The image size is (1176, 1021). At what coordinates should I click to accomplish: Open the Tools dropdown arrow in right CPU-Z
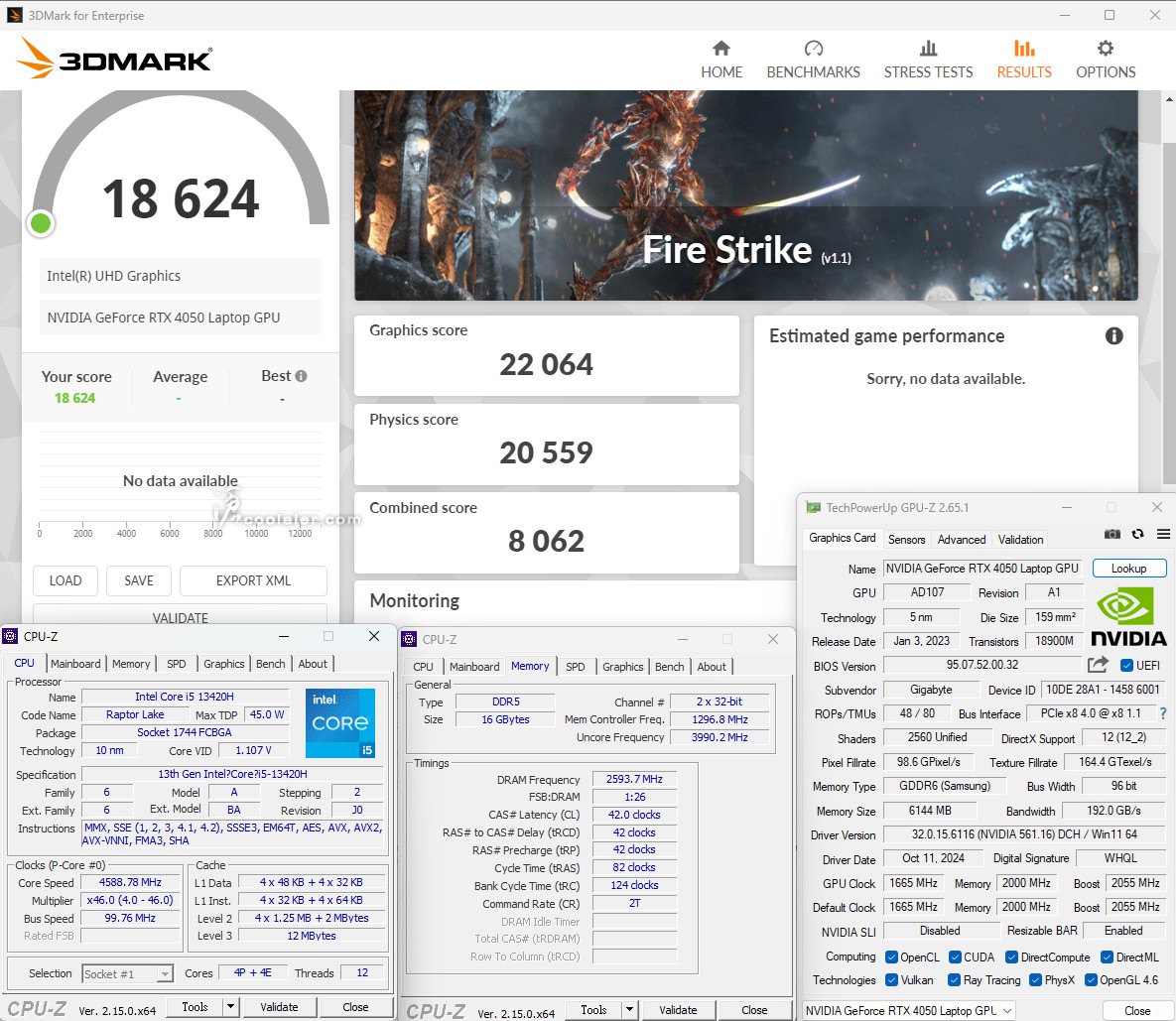coord(630,1010)
